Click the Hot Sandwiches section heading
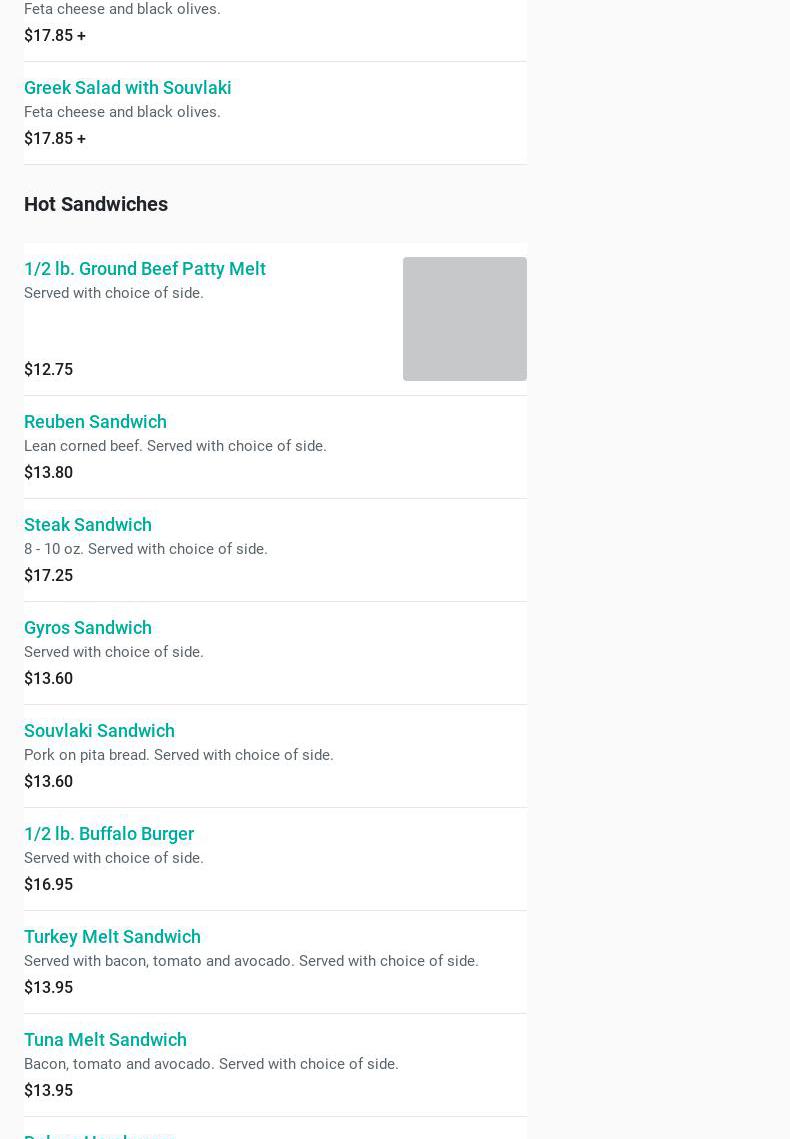The height and width of the screenshot is (1139, 790). pos(96,204)
